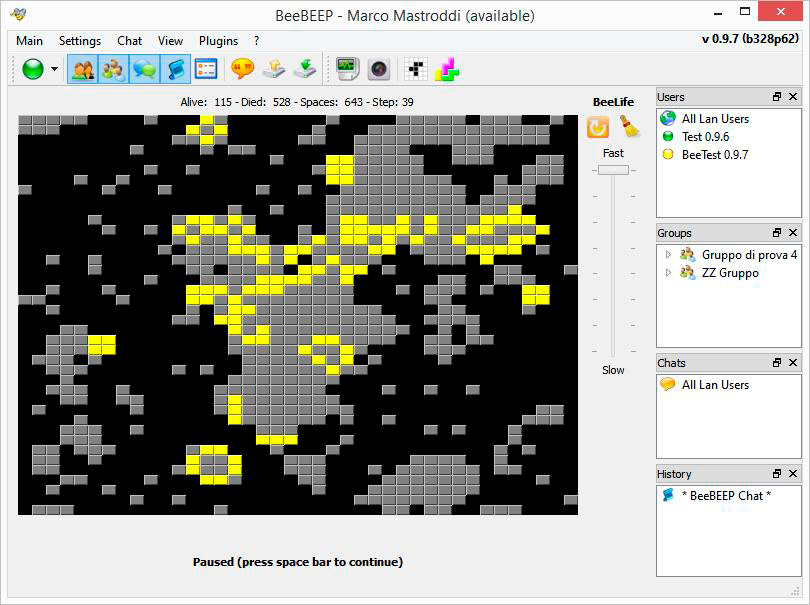This screenshot has height=605, width=810.
Task: Select user Test 0.9.6
Action: click(728, 137)
